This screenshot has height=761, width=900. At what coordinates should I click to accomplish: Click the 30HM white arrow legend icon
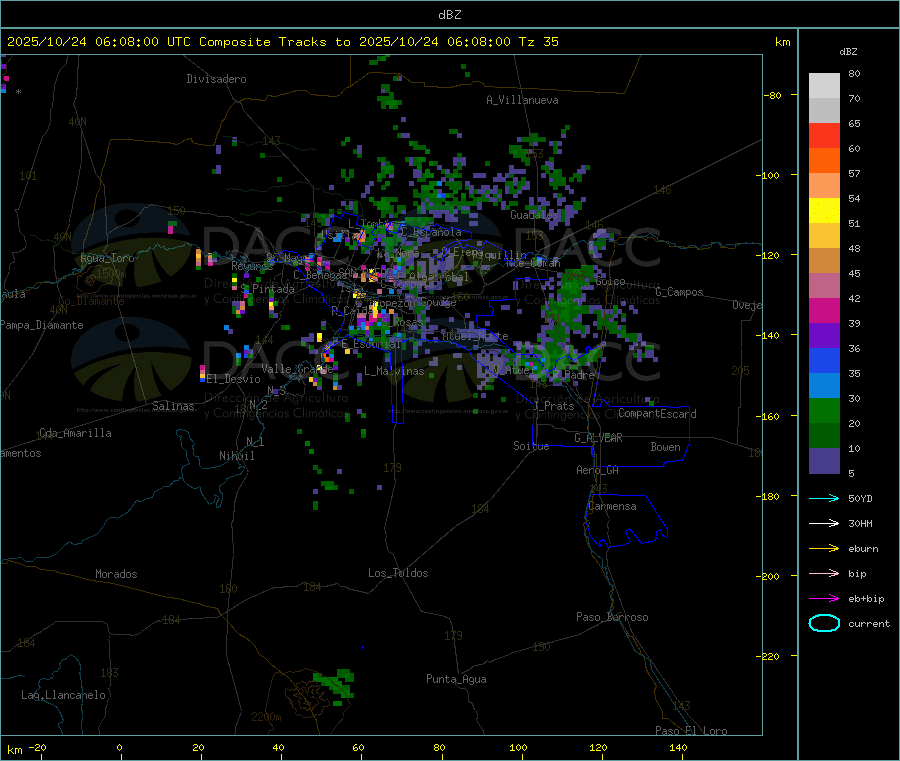point(824,523)
